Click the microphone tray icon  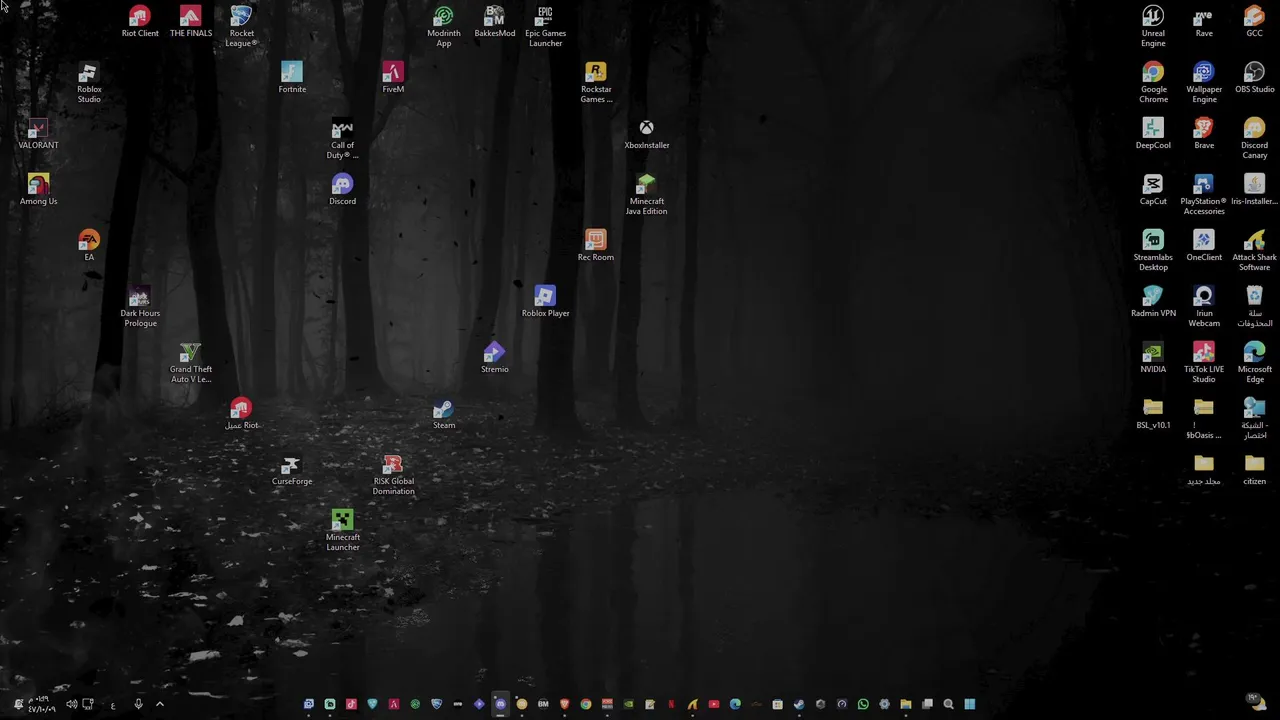click(138, 704)
